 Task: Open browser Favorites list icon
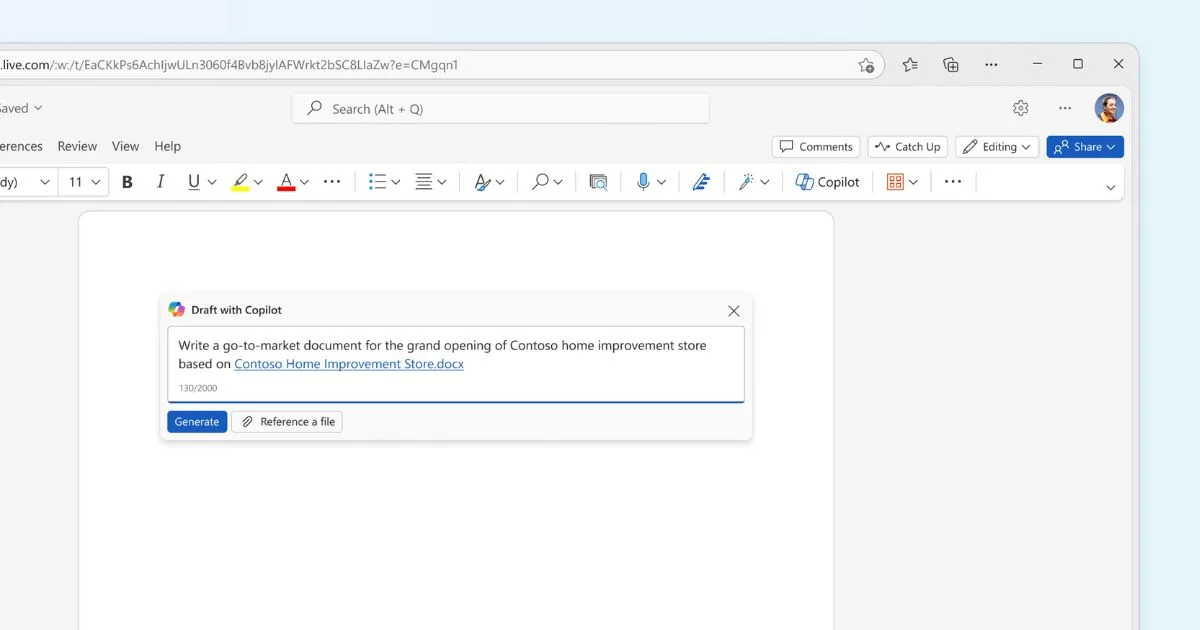(x=909, y=65)
